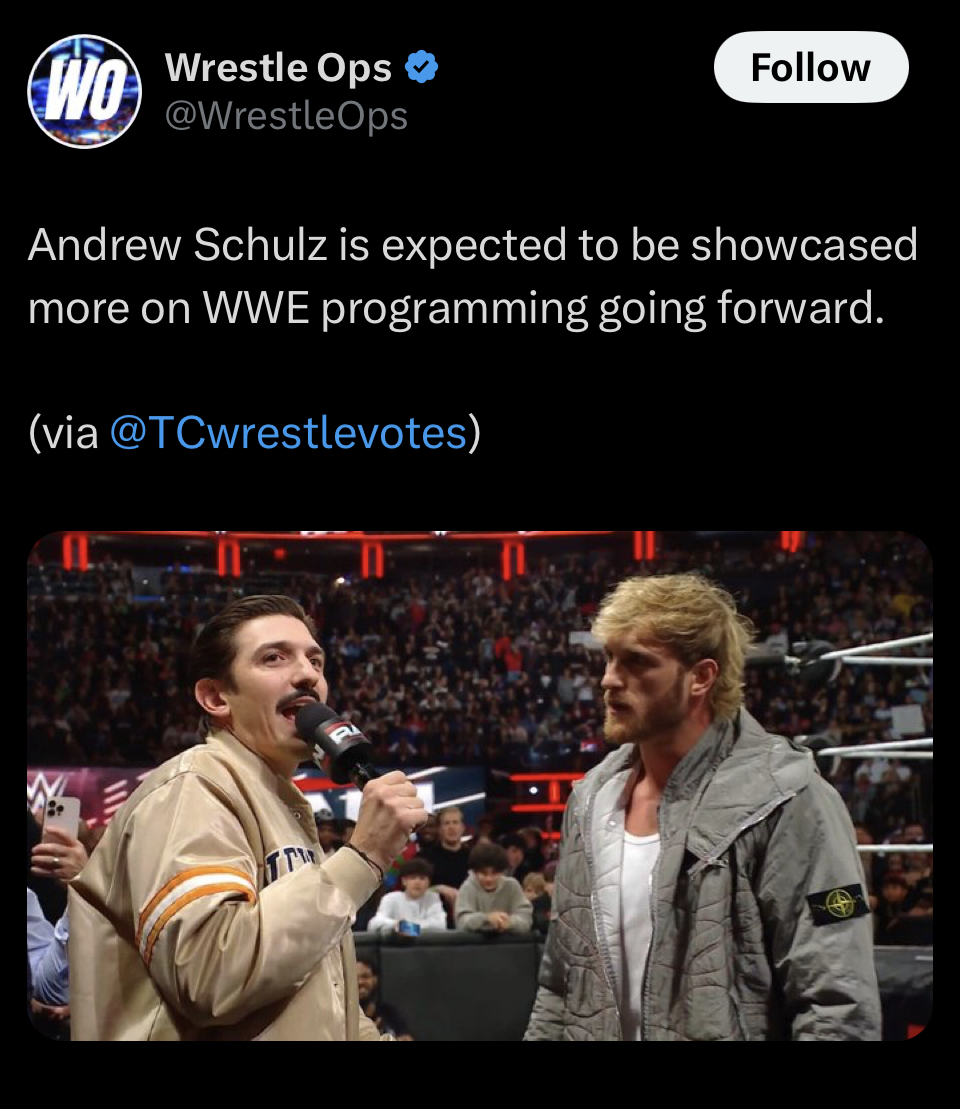
Task: Click the words Andrew Schulz in tweet
Action: coord(178,245)
